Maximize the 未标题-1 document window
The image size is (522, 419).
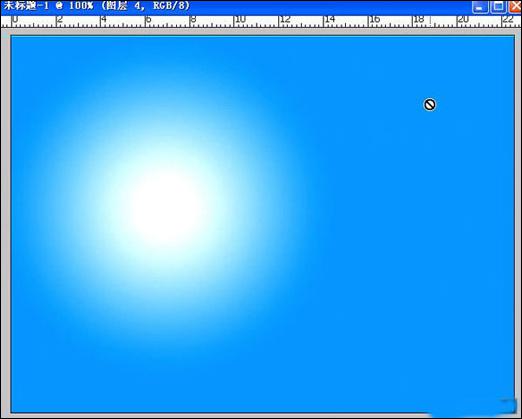(x=498, y=6)
